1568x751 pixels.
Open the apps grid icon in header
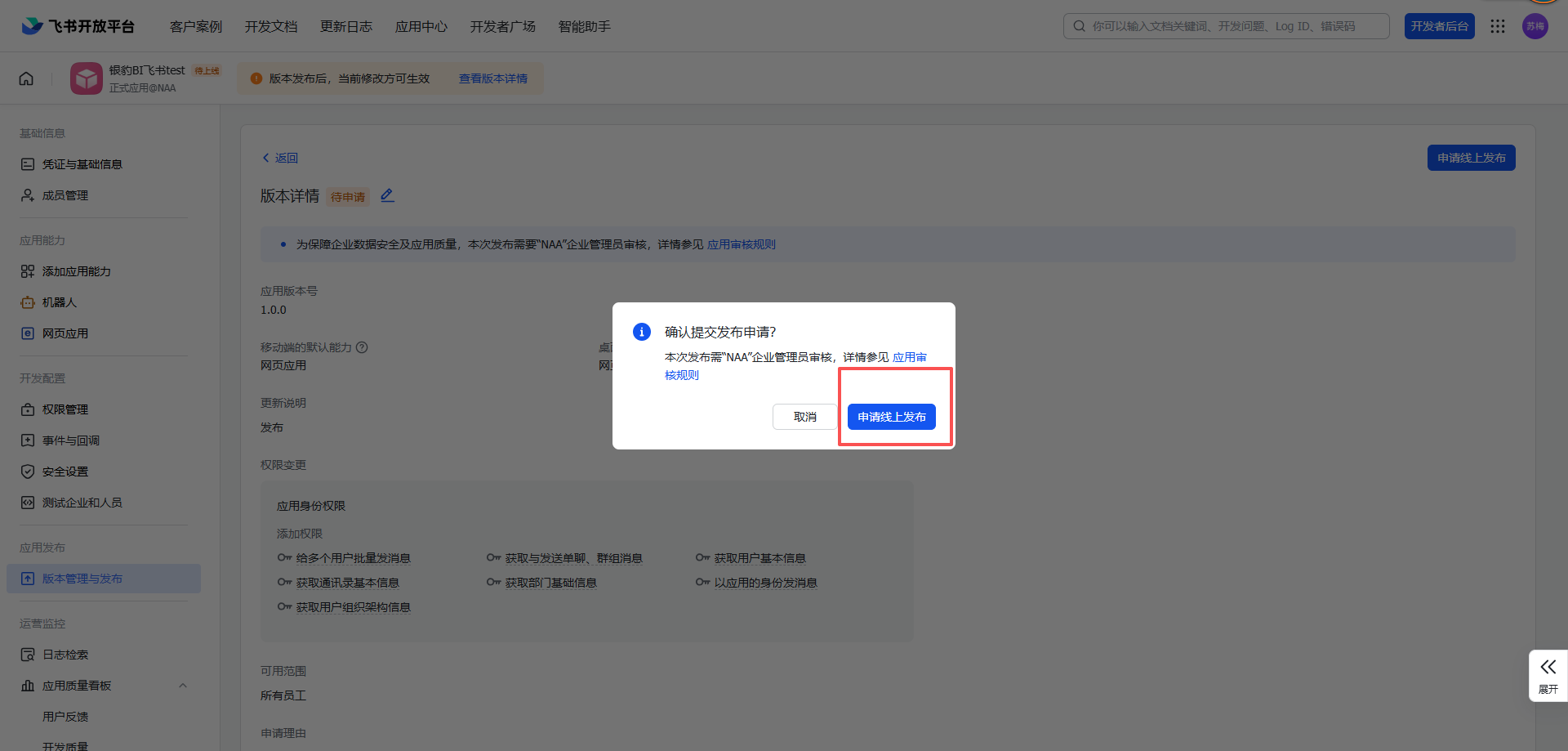tap(1497, 26)
